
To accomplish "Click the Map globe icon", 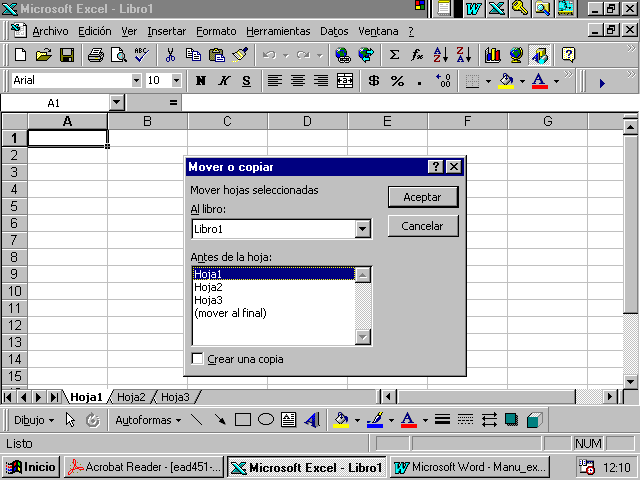I will 516,55.
